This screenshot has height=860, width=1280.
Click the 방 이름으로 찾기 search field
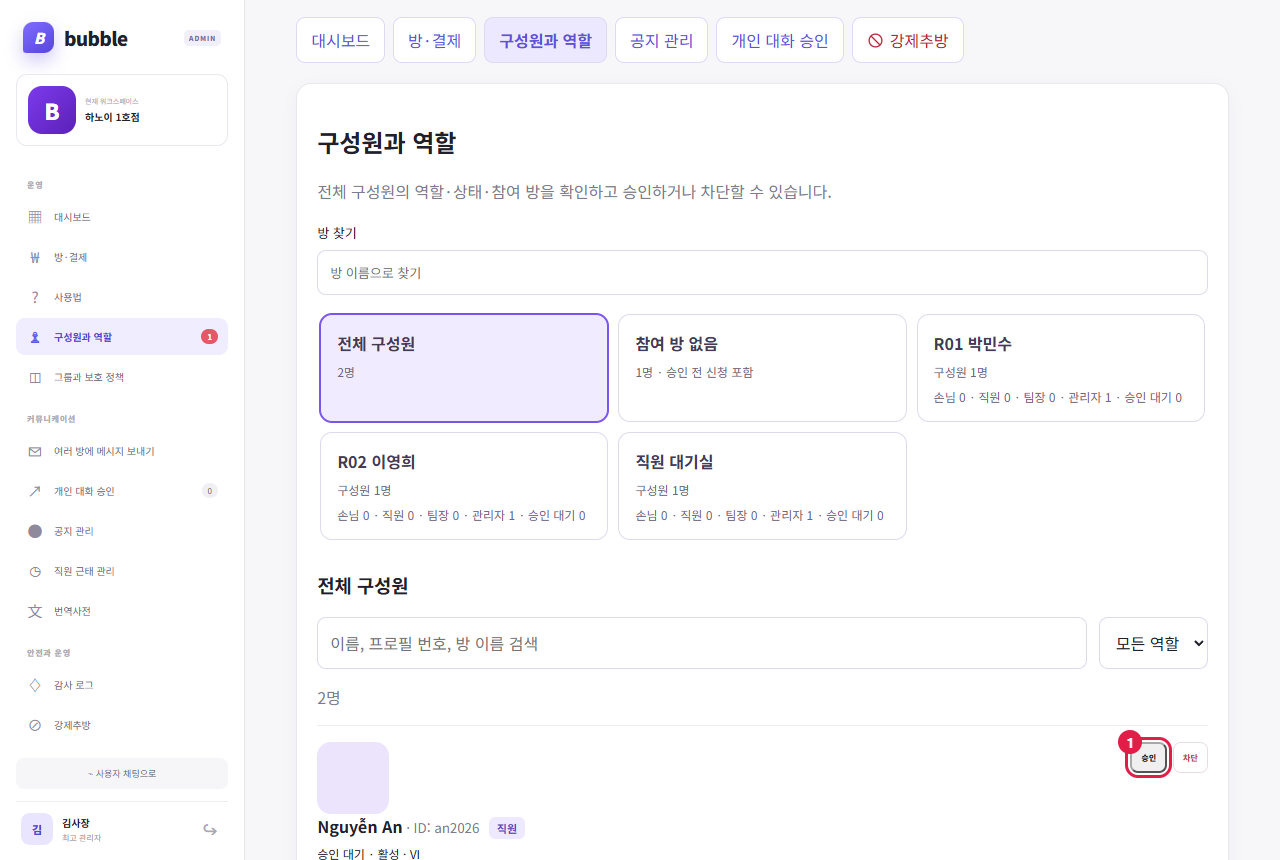(762, 272)
